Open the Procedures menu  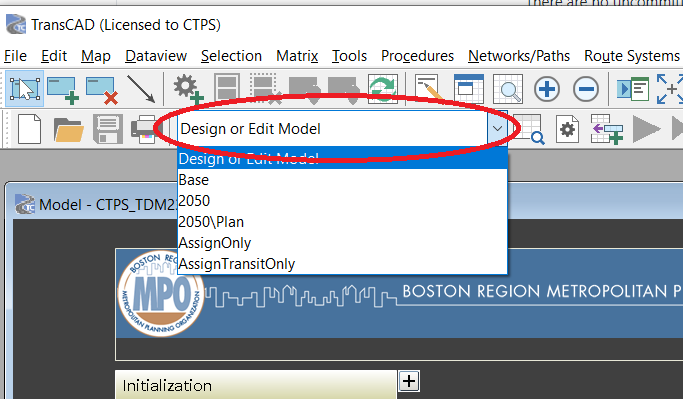coord(417,56)
